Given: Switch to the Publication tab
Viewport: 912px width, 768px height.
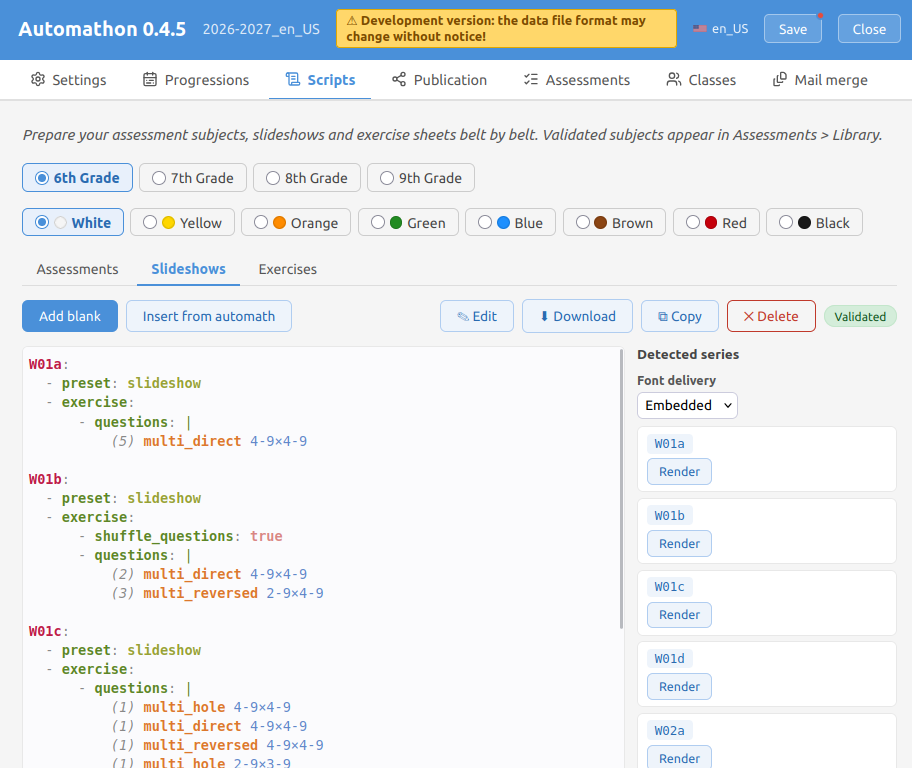Looking at the screenshot, I should [439, 80].
